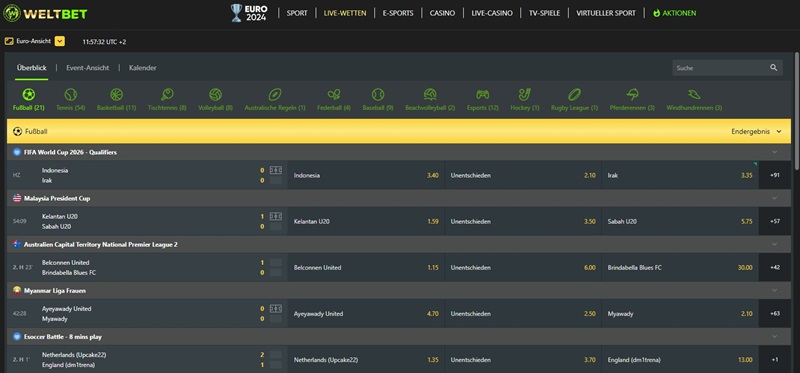Screen dimensions: 800x373
Task: Select the Baseball sport icon
Action: pos(378,94)
